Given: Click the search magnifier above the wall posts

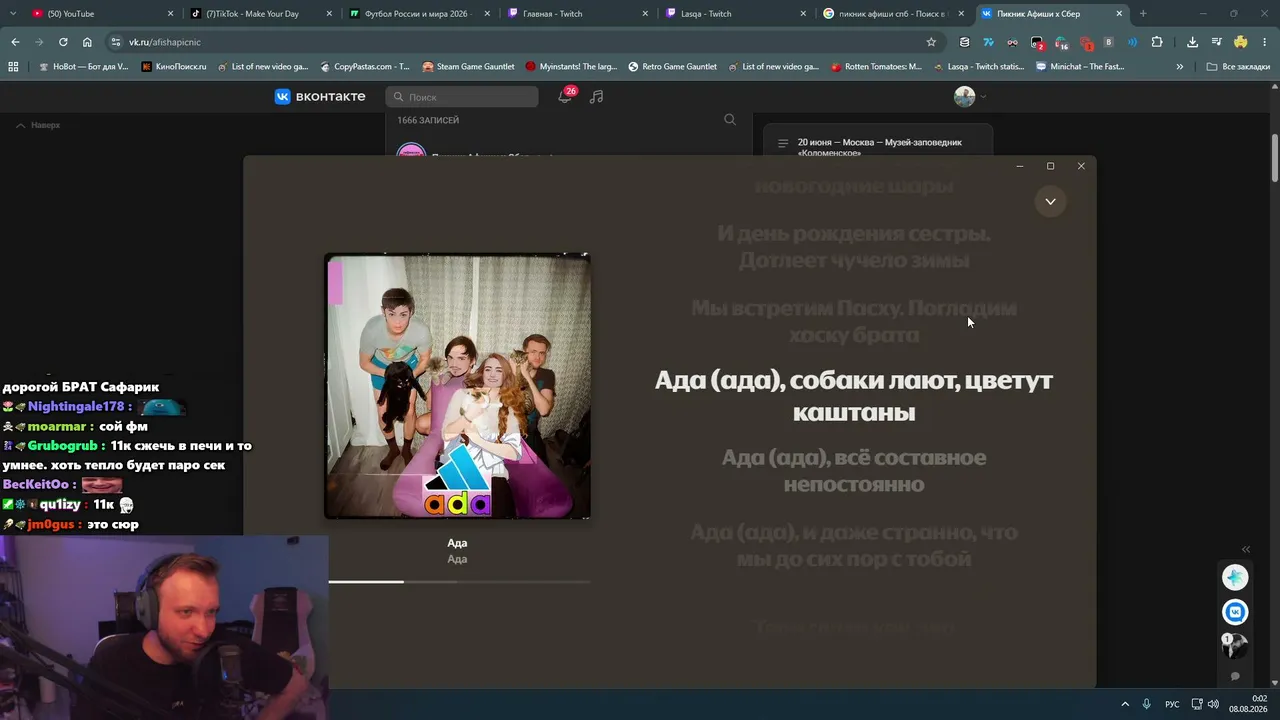Looking at the screenshot, I should coord(730,120).
